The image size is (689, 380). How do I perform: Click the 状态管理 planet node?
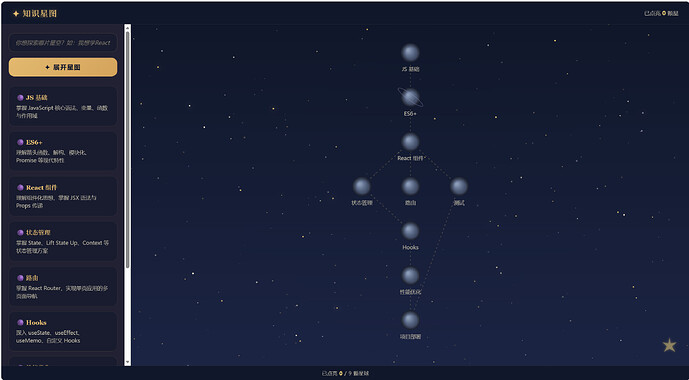[362, 186]
